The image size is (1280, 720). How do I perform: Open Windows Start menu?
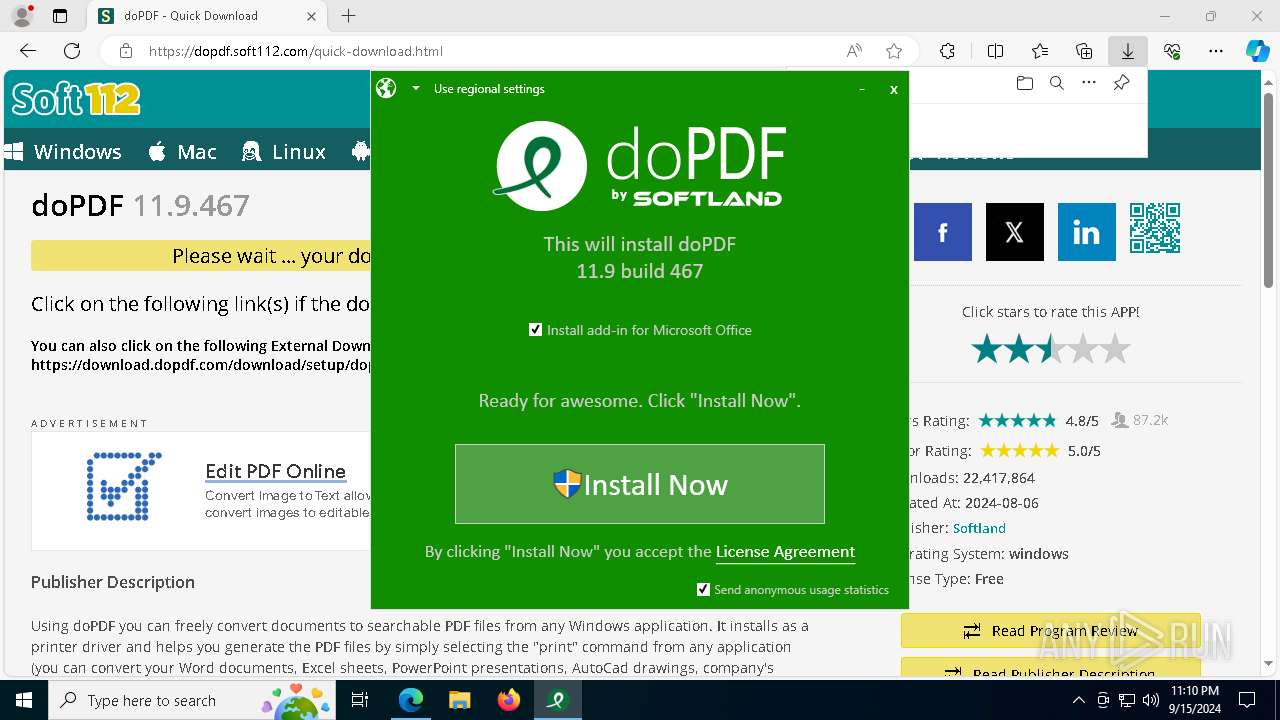point(24,700)
